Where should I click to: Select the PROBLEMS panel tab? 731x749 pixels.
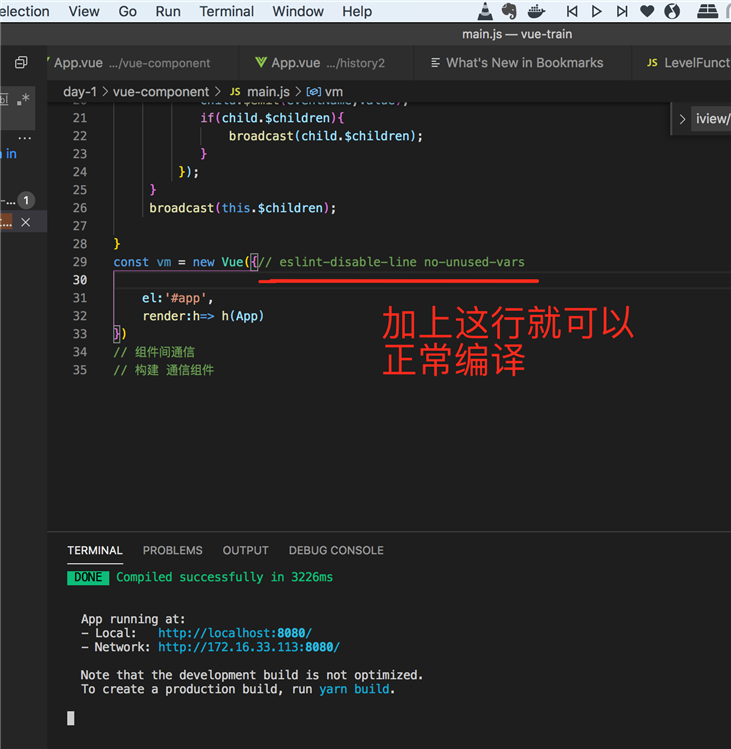coord(172,550)
